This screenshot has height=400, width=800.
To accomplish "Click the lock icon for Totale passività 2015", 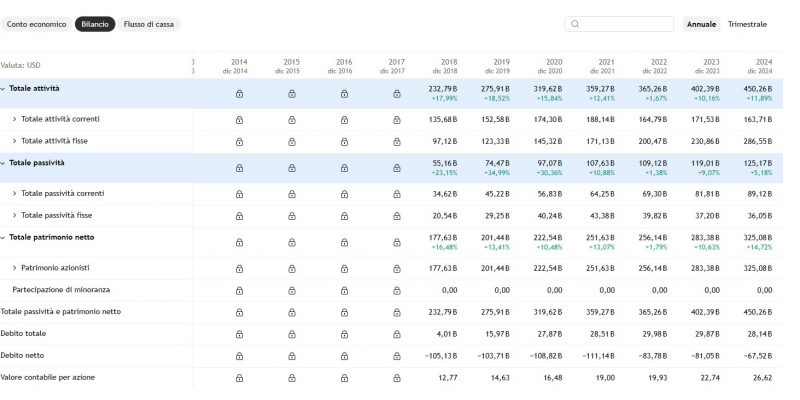I will pyautogui.click(x=291, y=168).
